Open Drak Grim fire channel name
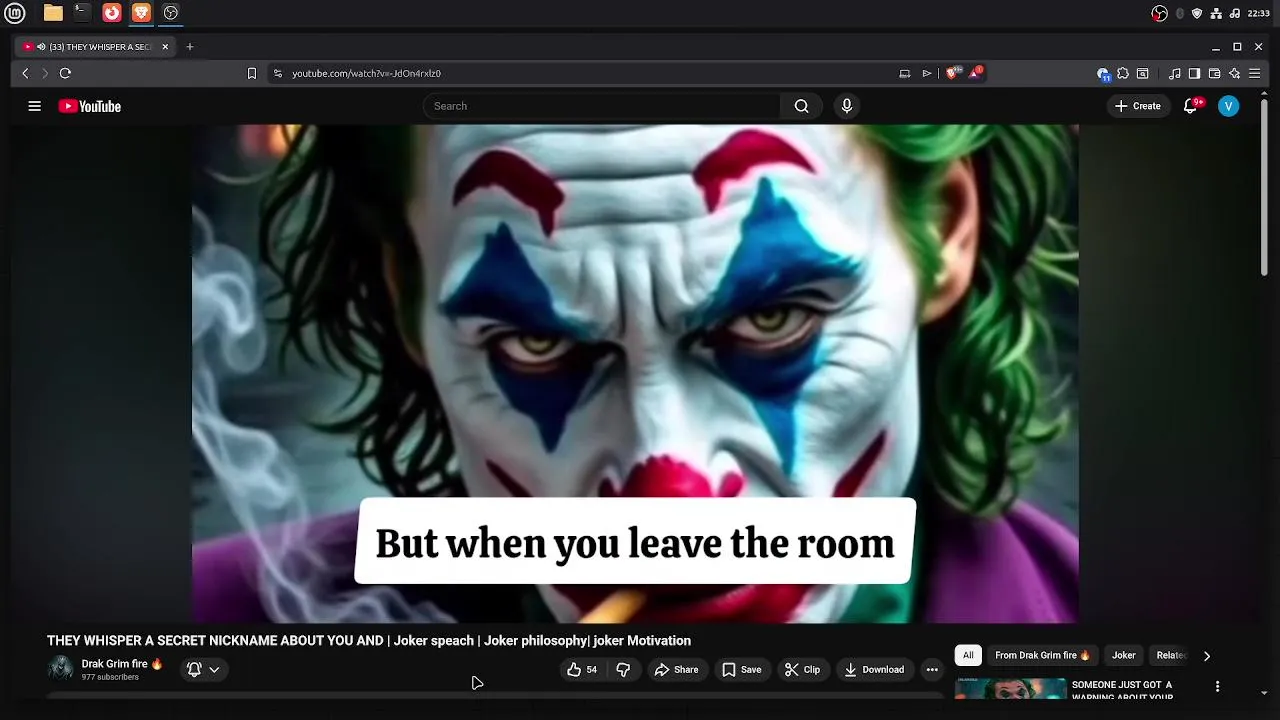Image resolution: width=1280 pixels, height=720 pixels. pyautogui.click(x=122, y=664)
